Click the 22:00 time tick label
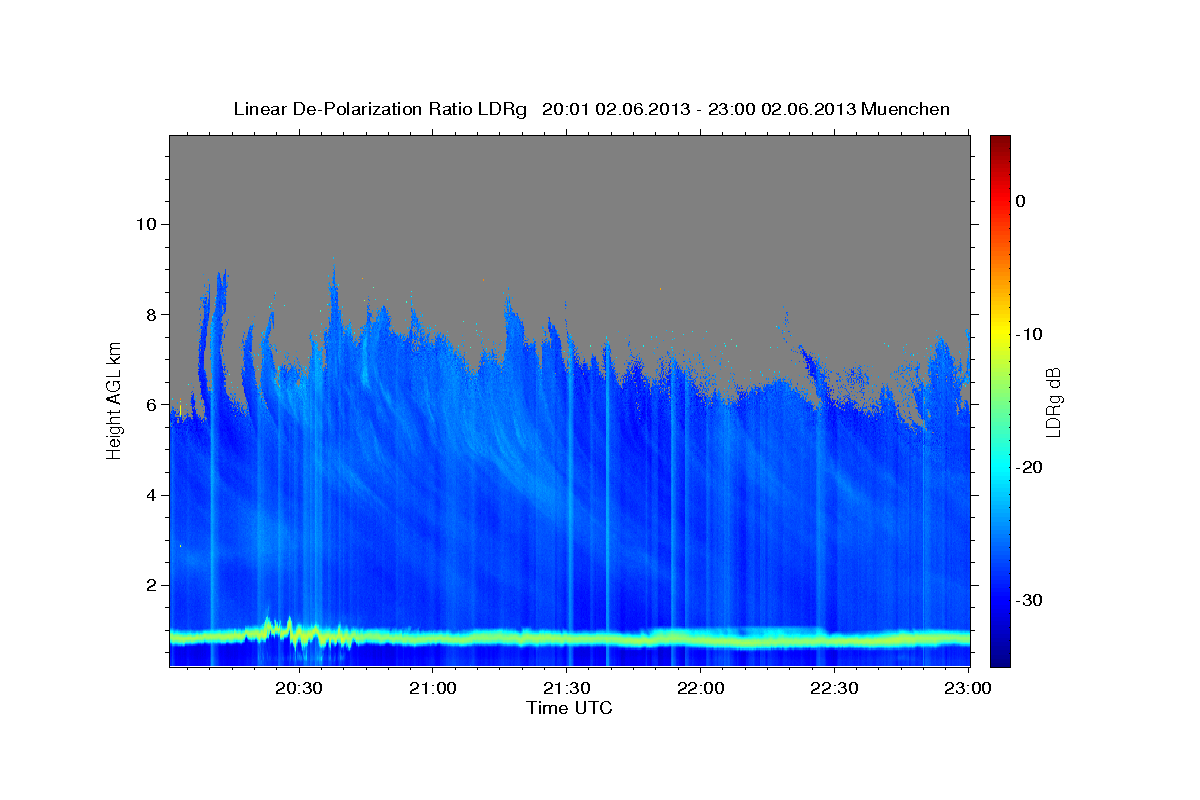Screen dimensions: 1200x800 (x=700, y=689)
